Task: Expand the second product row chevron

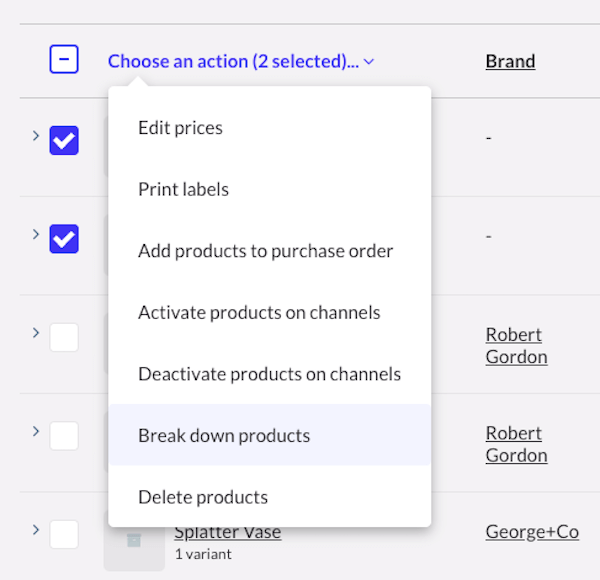Action: pyautogui.click(x=36, y=234)
